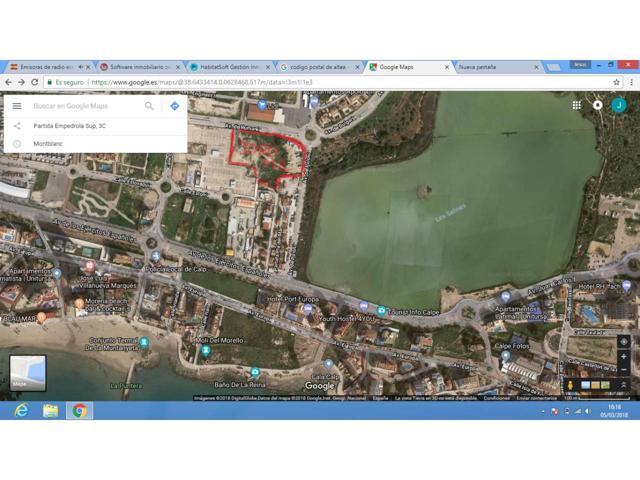Close the Nueva pestaña tab
This screenshot has width=640, height=480.
(536, 67)
